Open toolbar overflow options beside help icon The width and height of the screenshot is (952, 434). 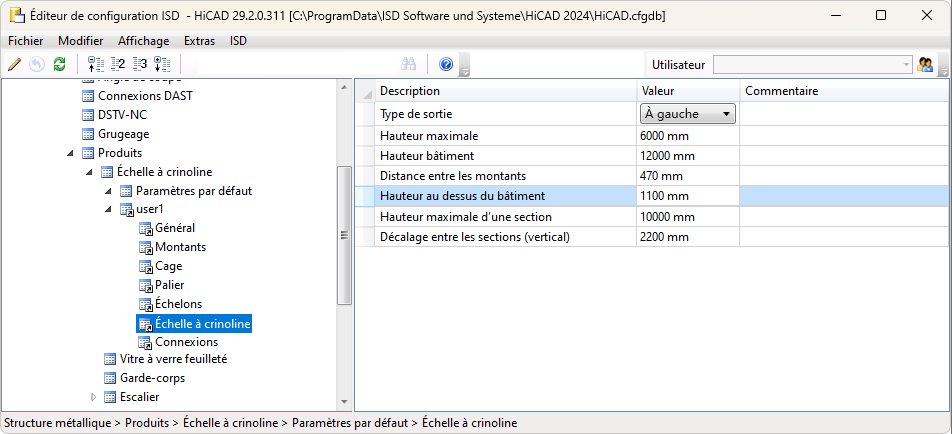pyautogui.click(x=465, y=65)
